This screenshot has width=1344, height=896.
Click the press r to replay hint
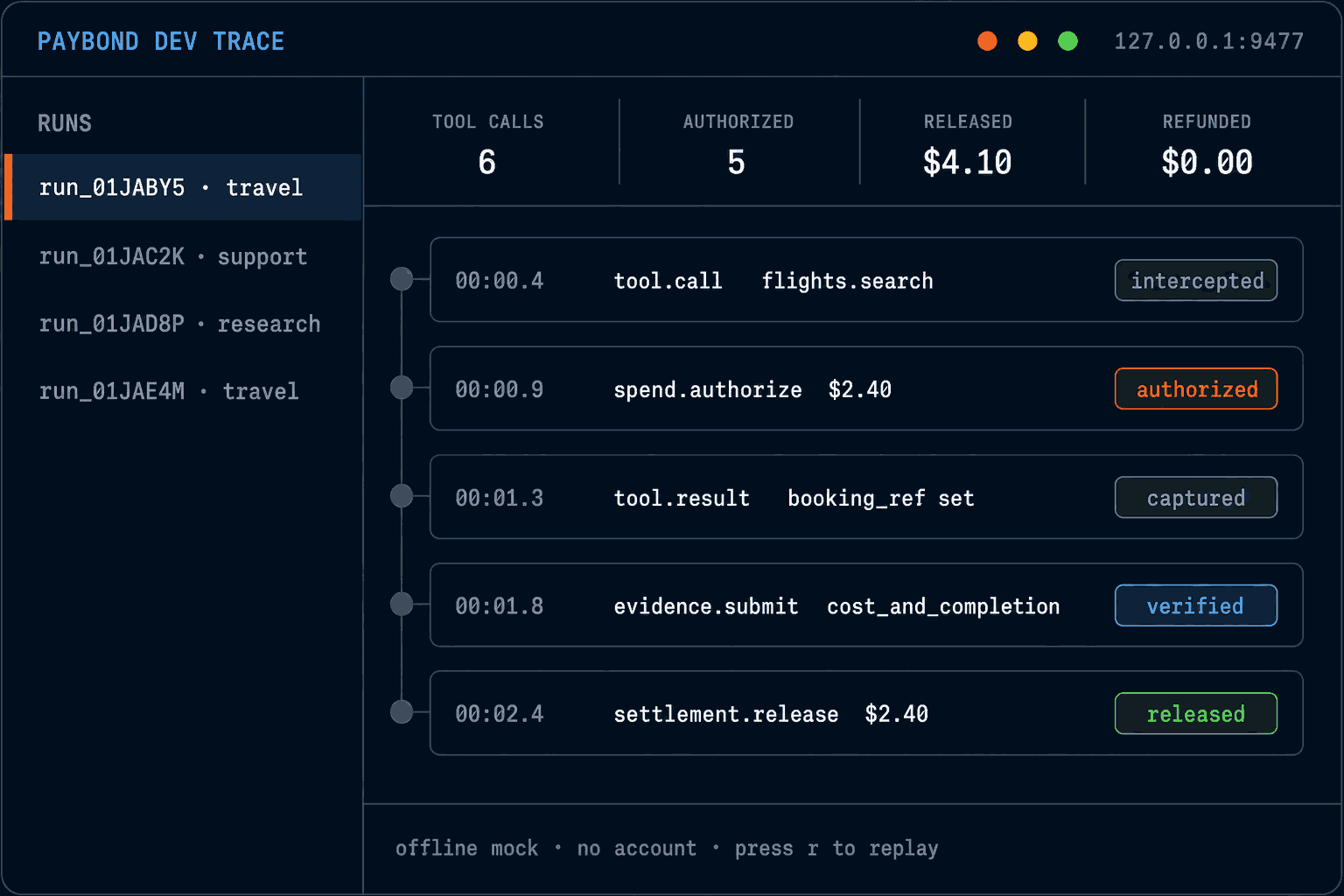click(836, 848)
